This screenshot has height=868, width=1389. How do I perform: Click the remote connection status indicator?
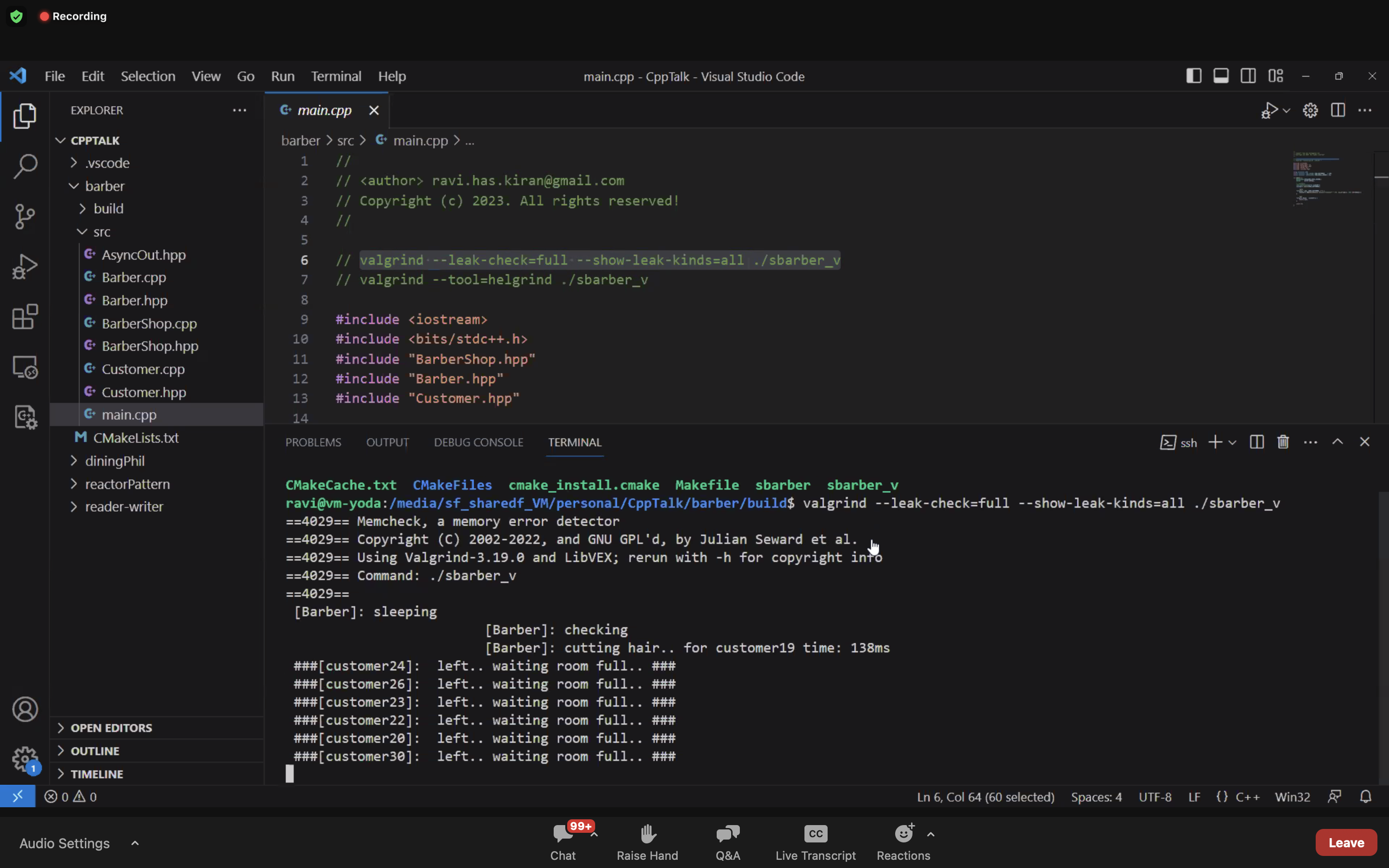(17, 797)
